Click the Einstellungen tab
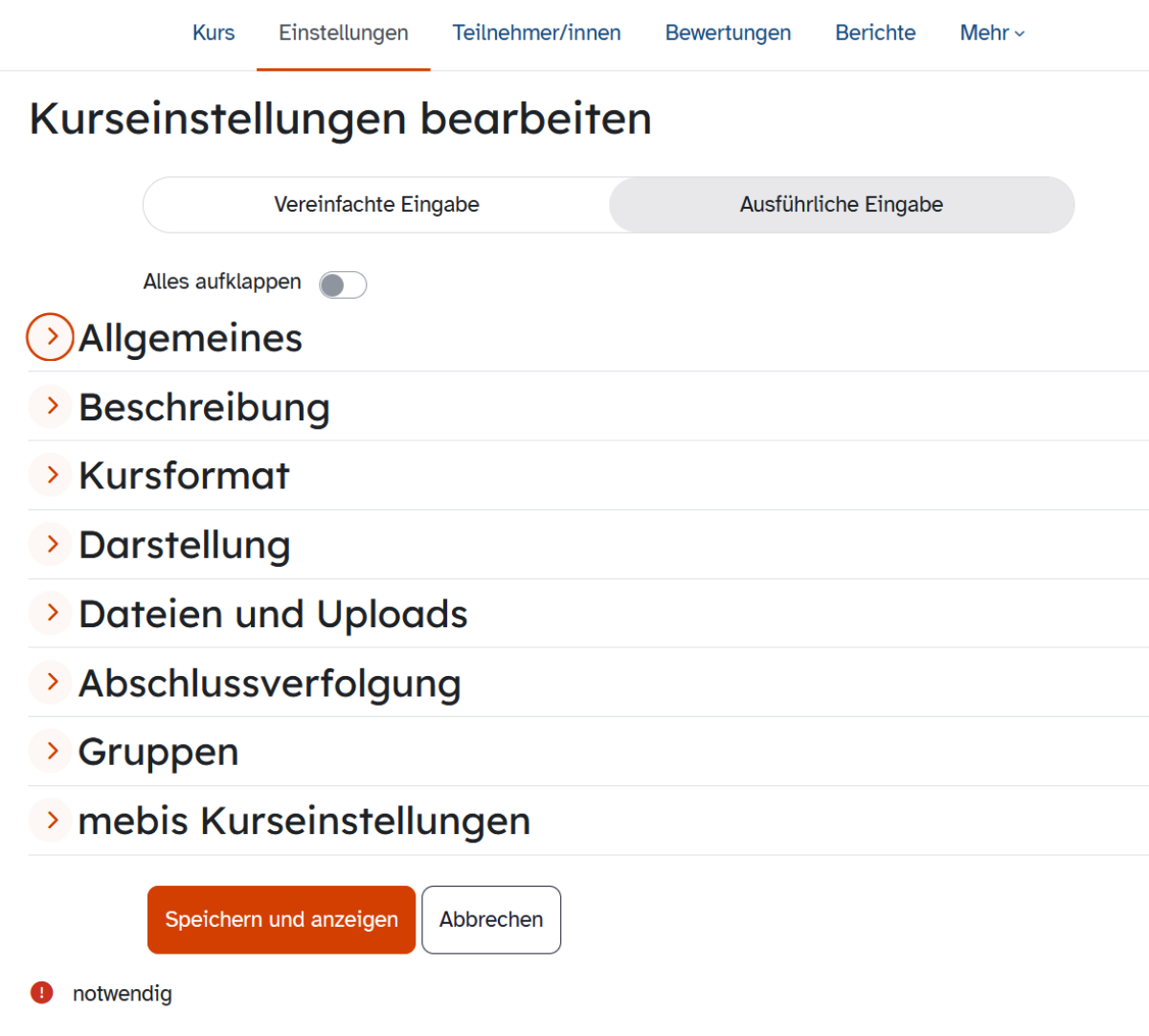The width and height of the screenshot is (1149, 1036). click(x=343, y=34)
